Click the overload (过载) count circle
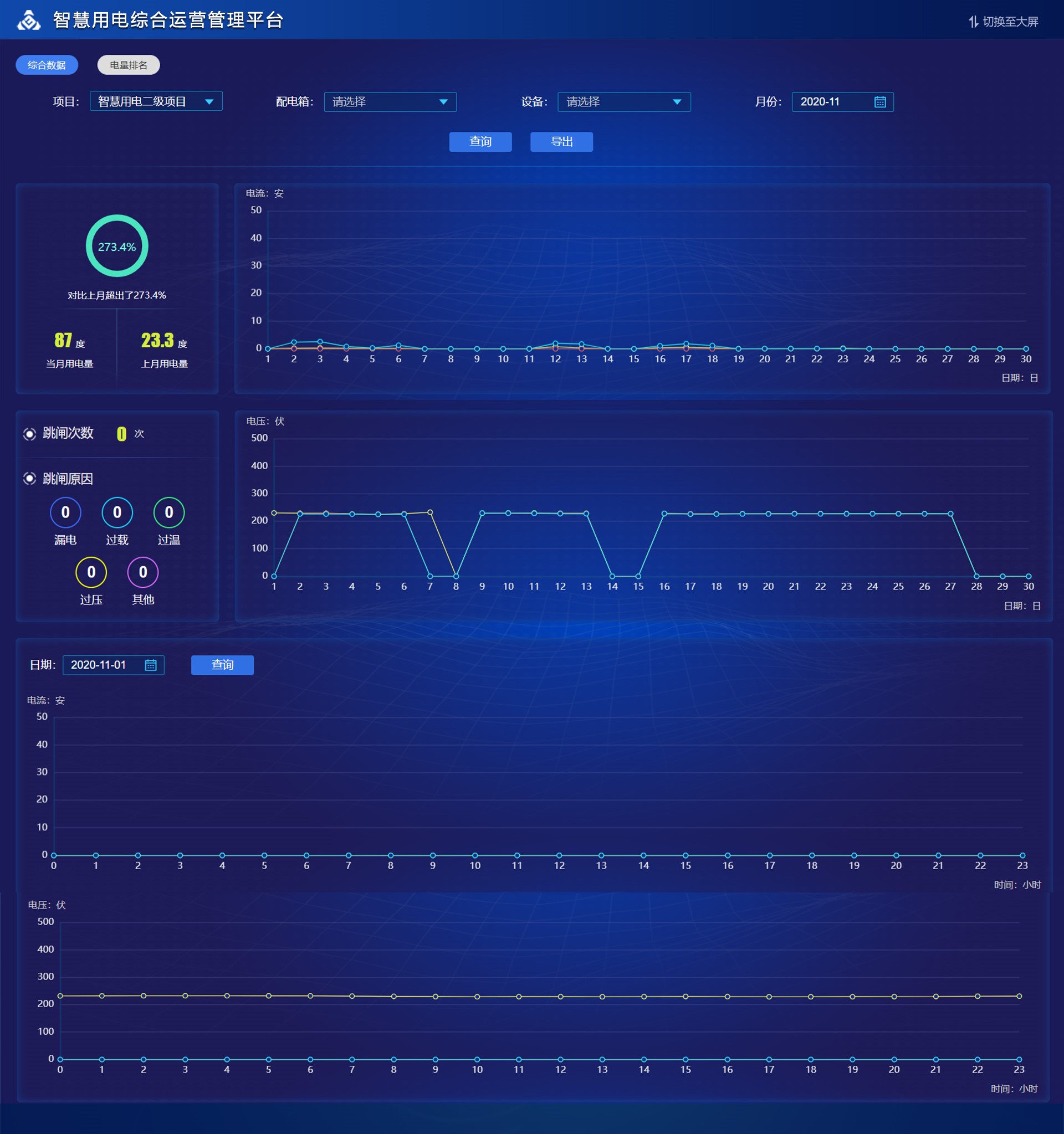 [117, 512]
